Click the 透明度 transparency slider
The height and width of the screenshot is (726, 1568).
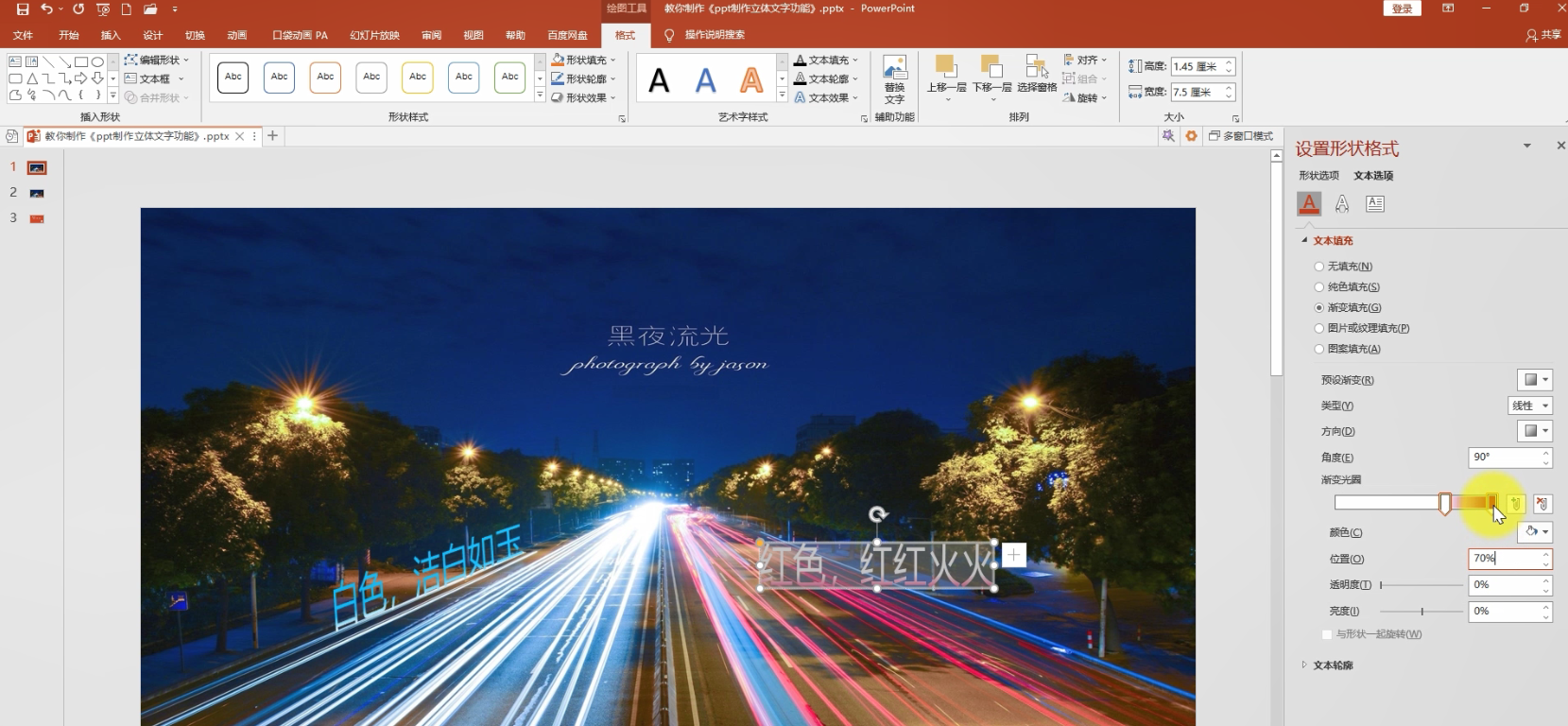1422,585
